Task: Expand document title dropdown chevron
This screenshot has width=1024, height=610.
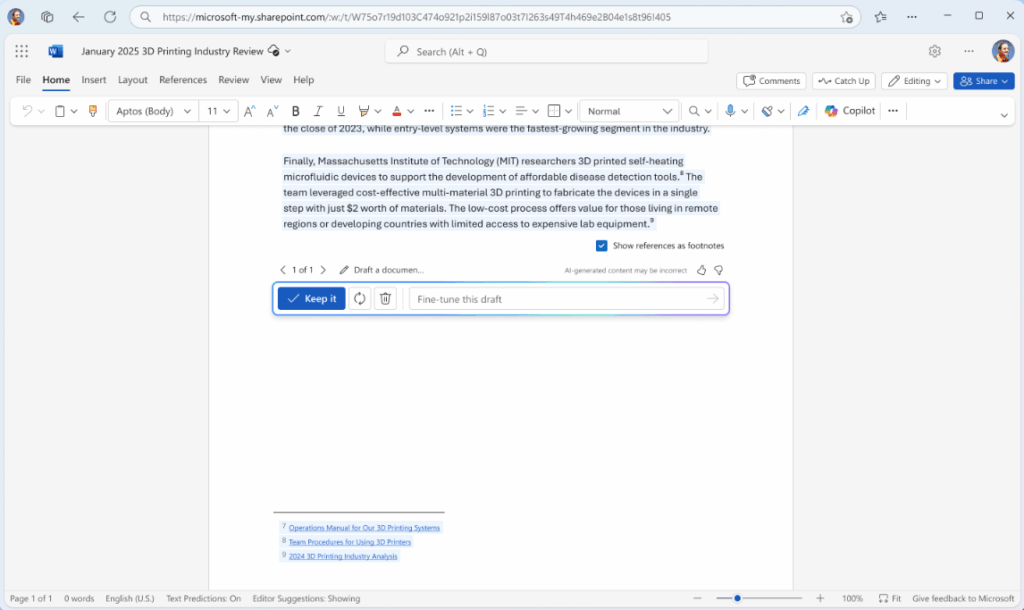Action: tap(287, 51)
